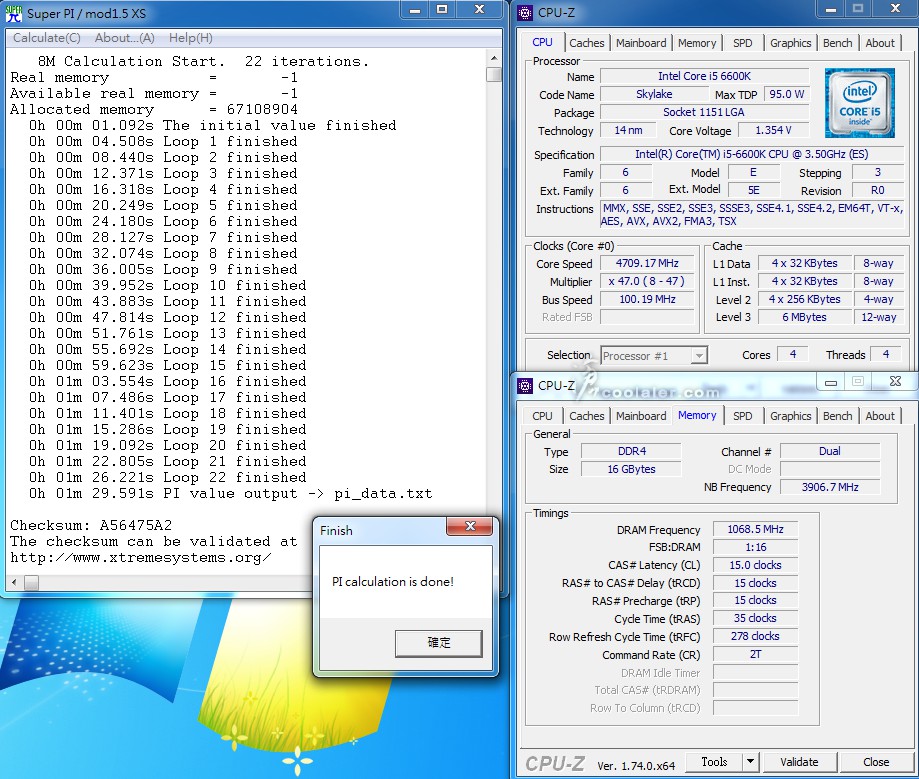Image resolution: width=919 pixels, height=779 pixels.
Task: Minimize the lower CPU-Z Memory window
Action: (830, 382)
